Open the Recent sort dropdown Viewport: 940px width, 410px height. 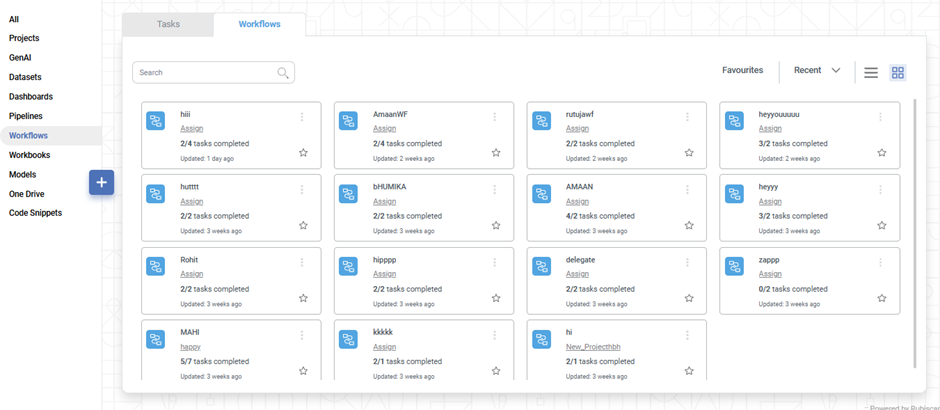click(x=817, y=71)
